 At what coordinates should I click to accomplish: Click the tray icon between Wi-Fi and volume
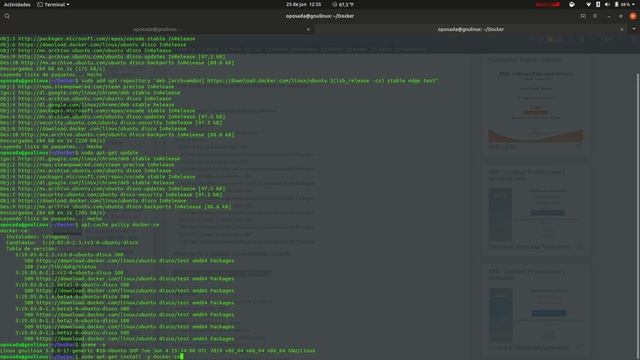598,4
